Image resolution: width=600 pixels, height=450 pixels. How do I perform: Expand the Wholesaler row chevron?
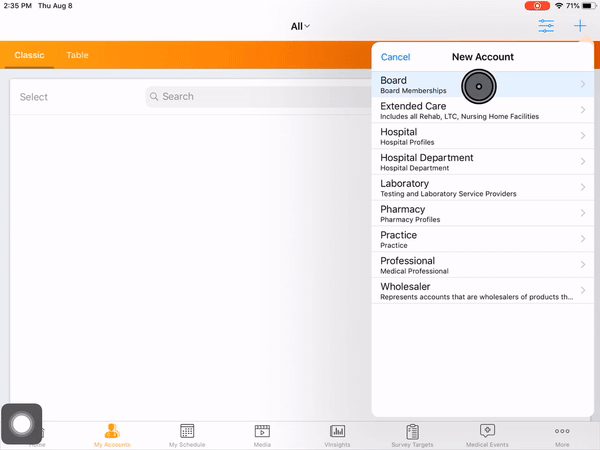582,291
